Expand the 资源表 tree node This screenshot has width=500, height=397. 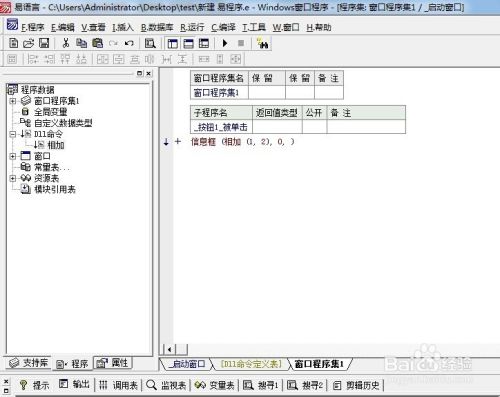point(13,178)
